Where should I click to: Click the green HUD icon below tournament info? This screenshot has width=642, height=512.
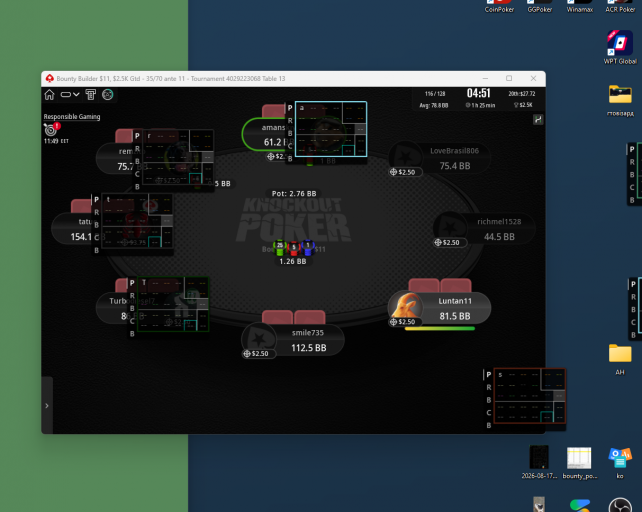[538, 119]
